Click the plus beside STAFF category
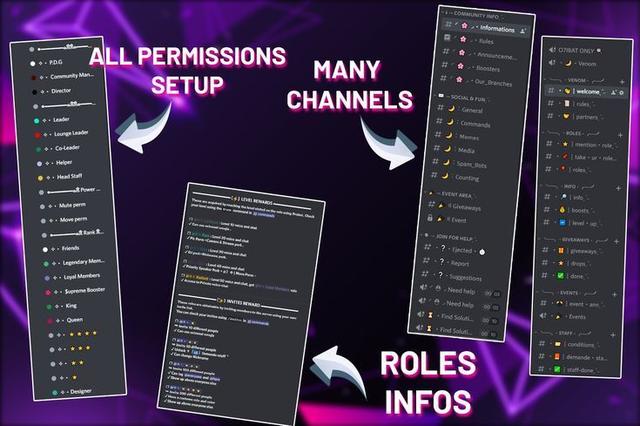Viewport: 640px width, 426px height. pos(613,335)
